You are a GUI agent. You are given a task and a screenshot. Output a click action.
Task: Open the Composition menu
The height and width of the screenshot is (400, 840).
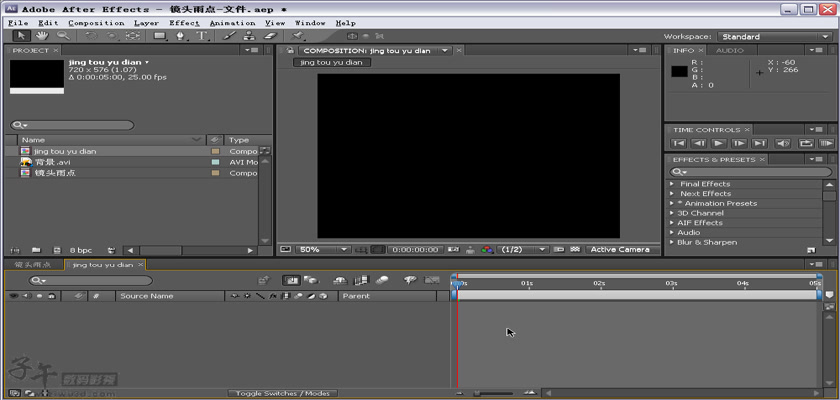click(96, 23)
